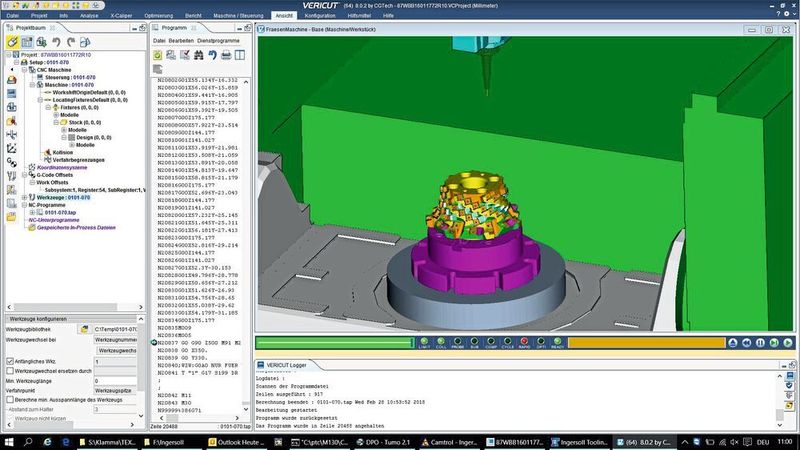Click the G-code icon in left sidebar
The height and width of the screenshot is (450, 800).
click(12, 162)
